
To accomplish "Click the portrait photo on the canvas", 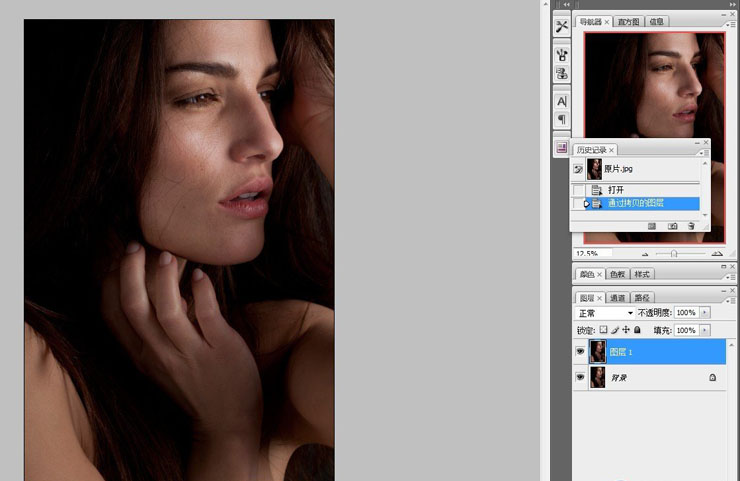I will 179,250.
